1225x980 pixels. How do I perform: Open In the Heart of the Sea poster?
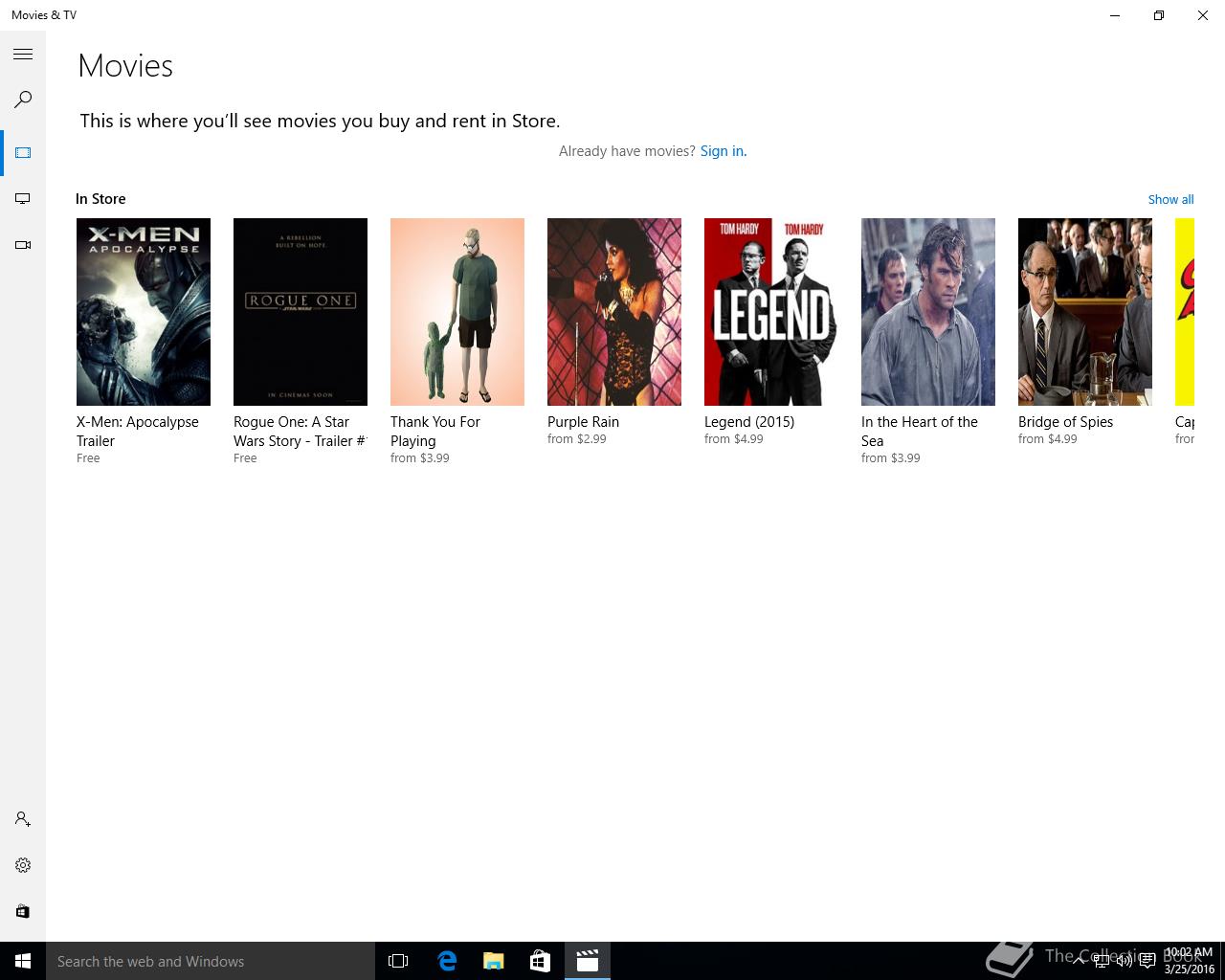click(x=928, y=312)
